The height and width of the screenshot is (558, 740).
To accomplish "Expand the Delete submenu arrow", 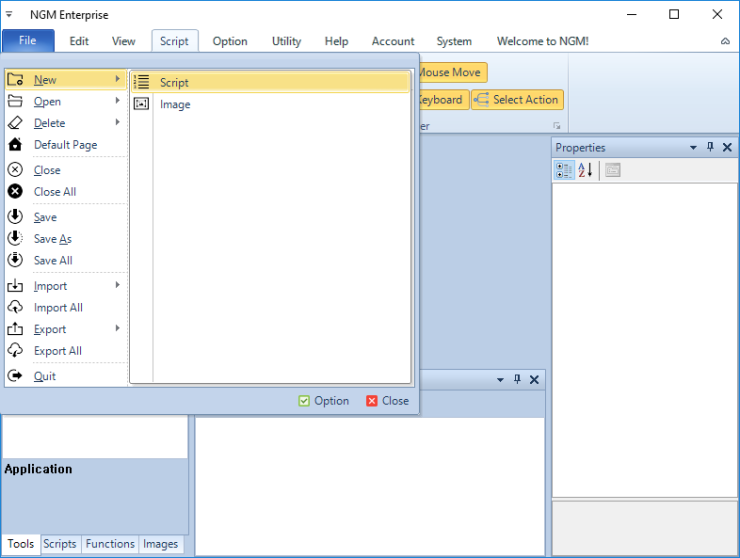I will coord(118,122).
